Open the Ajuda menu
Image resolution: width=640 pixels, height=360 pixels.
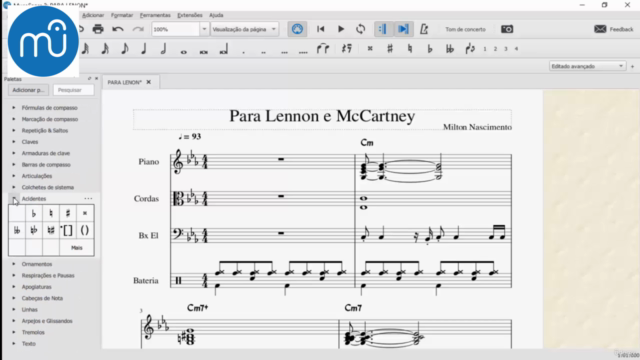[x=216, y=15]
